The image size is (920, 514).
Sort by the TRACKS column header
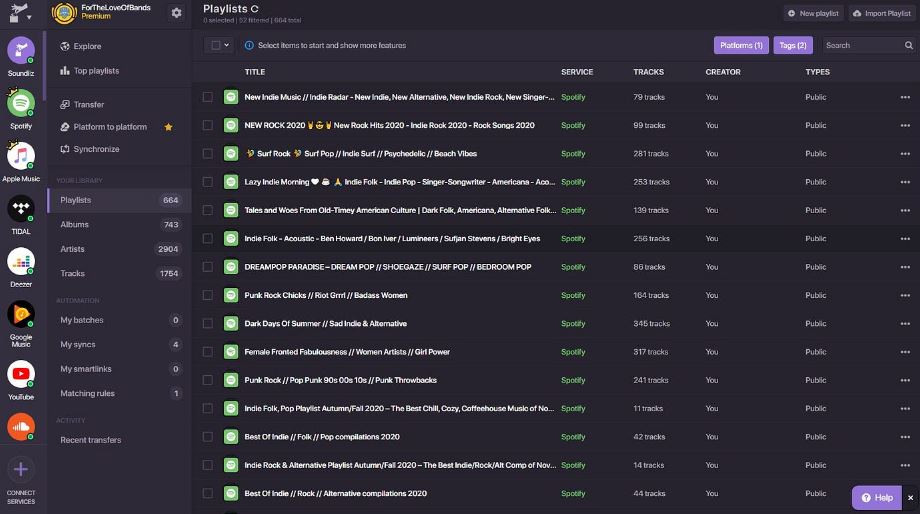tap(648, 72)
